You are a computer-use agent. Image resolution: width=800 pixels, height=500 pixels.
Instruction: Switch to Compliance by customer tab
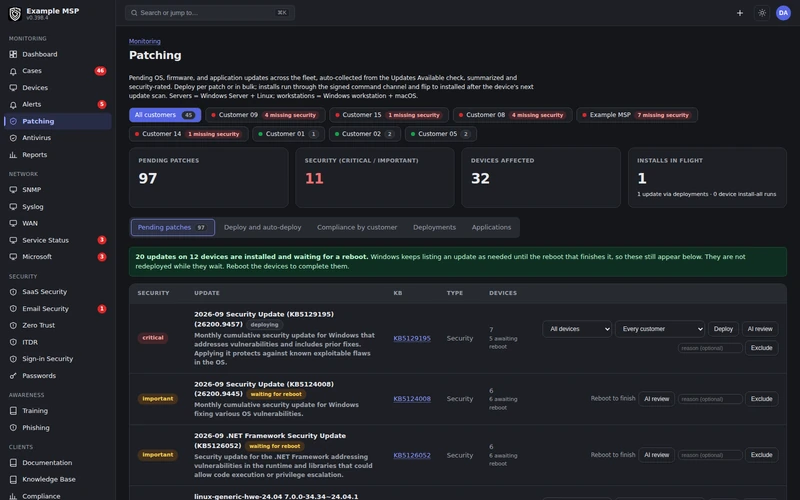click(357, 228)
